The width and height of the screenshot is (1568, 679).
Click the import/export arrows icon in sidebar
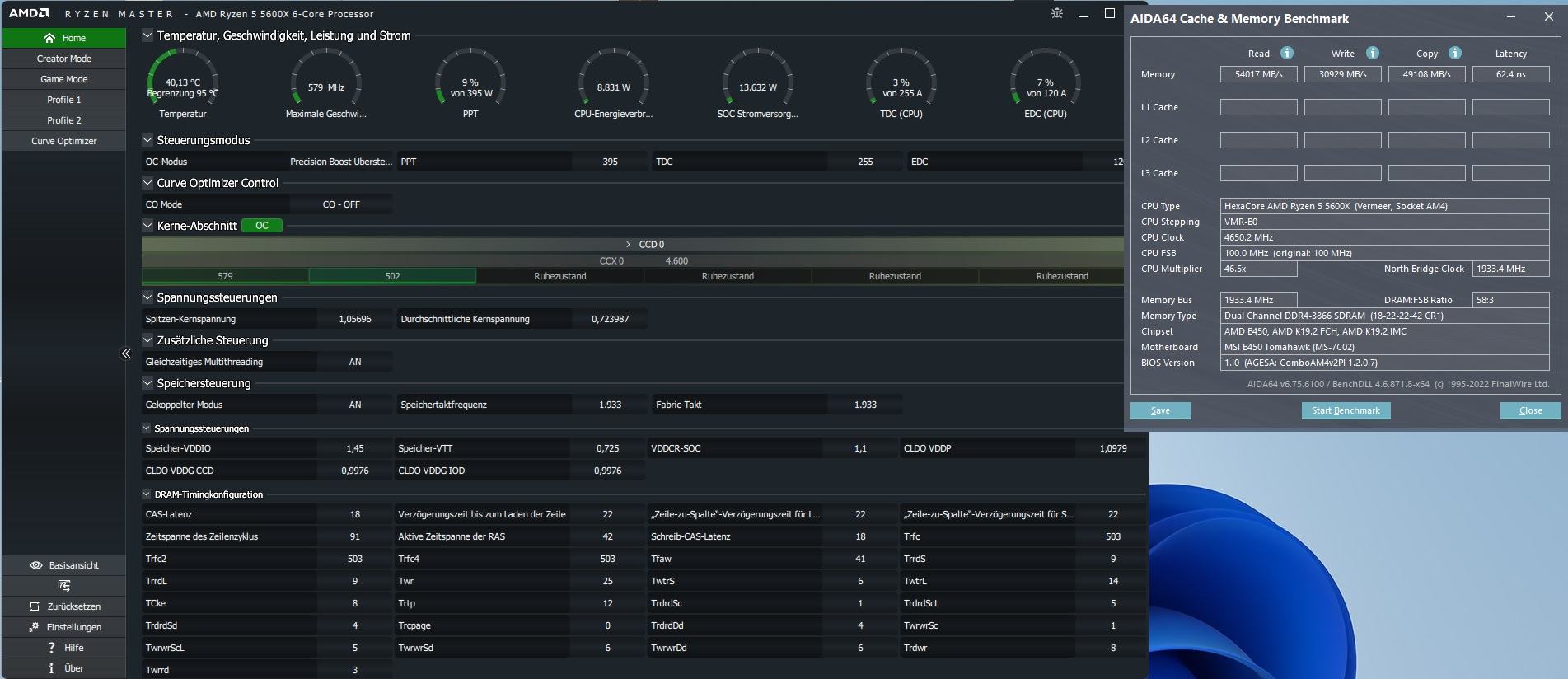point(64,586)
